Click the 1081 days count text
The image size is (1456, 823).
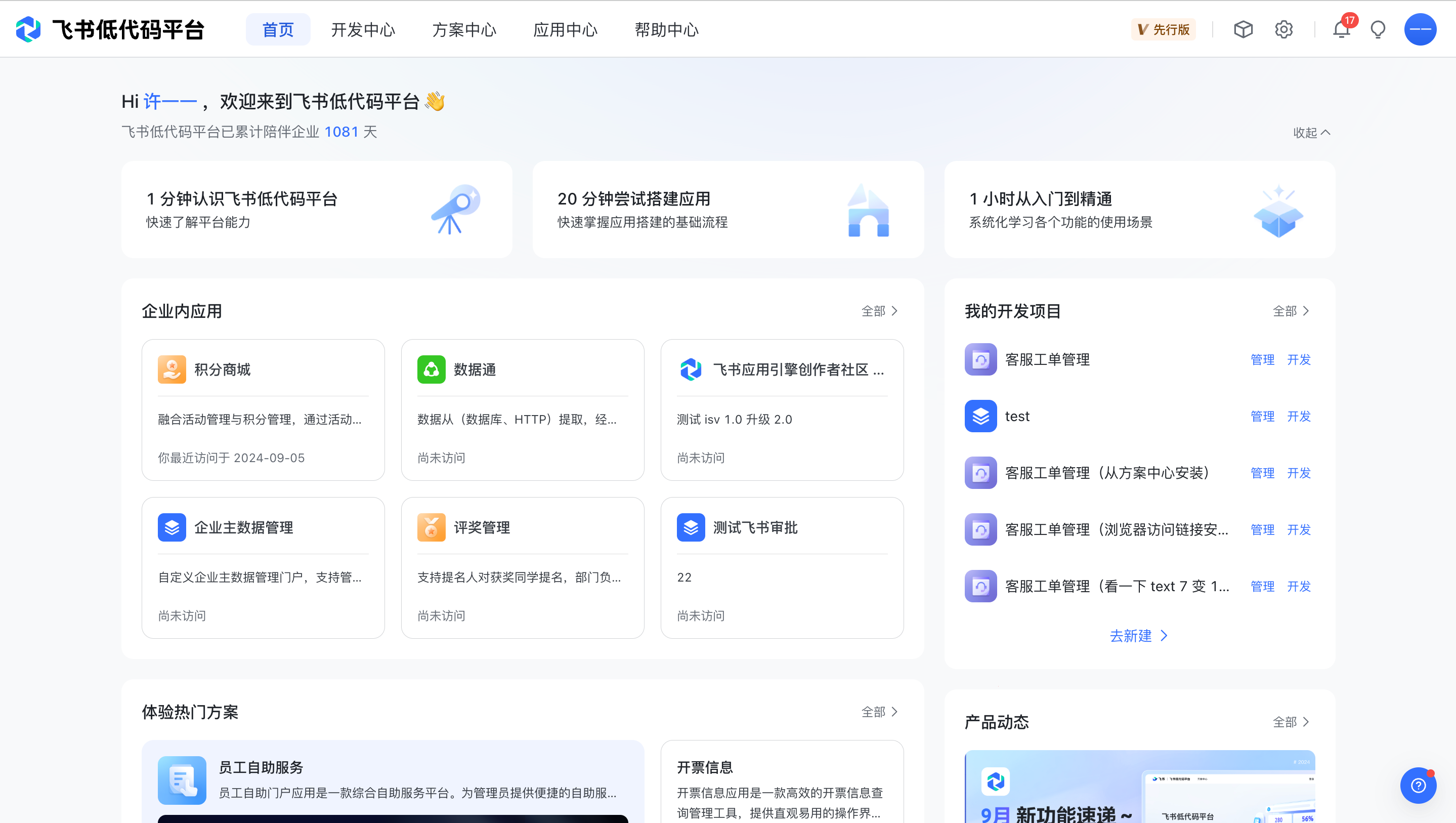(x=341, y=132)
